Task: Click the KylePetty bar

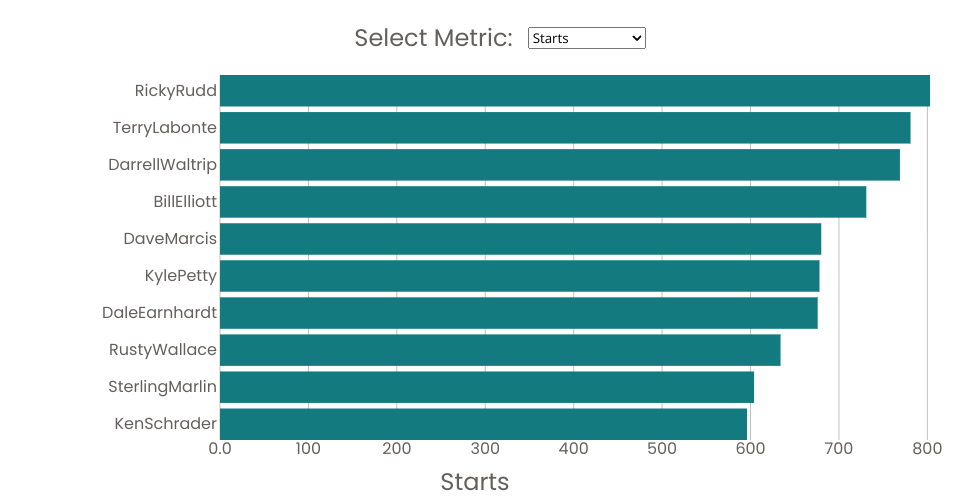Action: (x=520, y=276)
